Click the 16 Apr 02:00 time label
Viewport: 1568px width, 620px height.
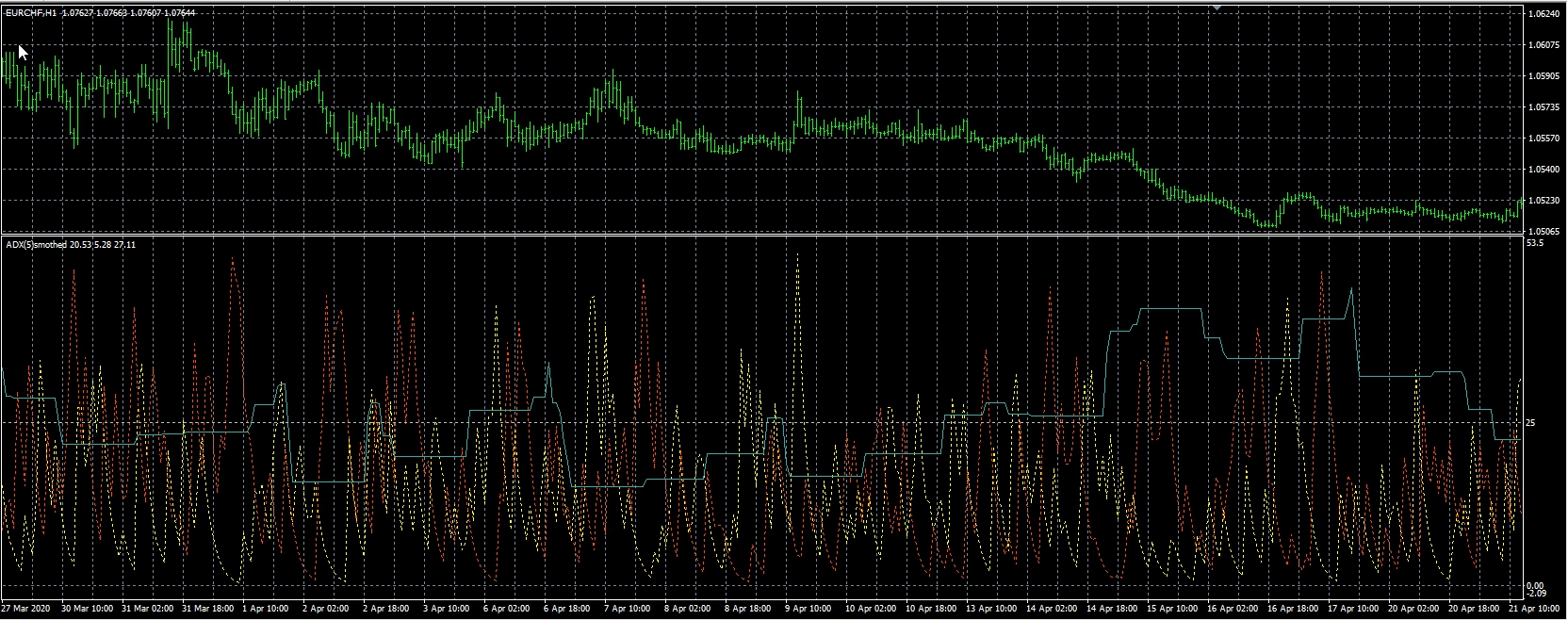click(1234, 609)
